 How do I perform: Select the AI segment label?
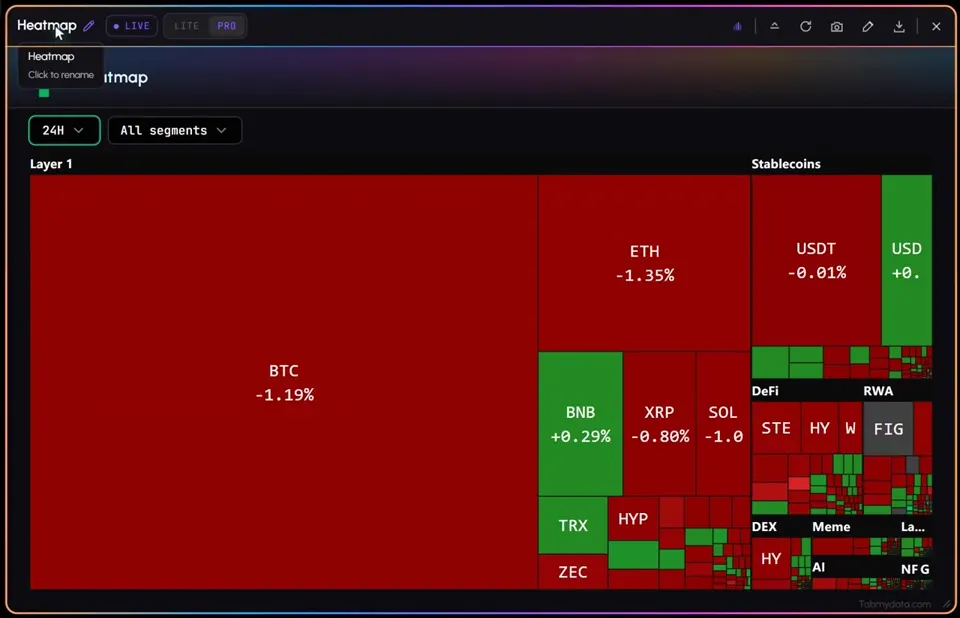pos(819,567)
